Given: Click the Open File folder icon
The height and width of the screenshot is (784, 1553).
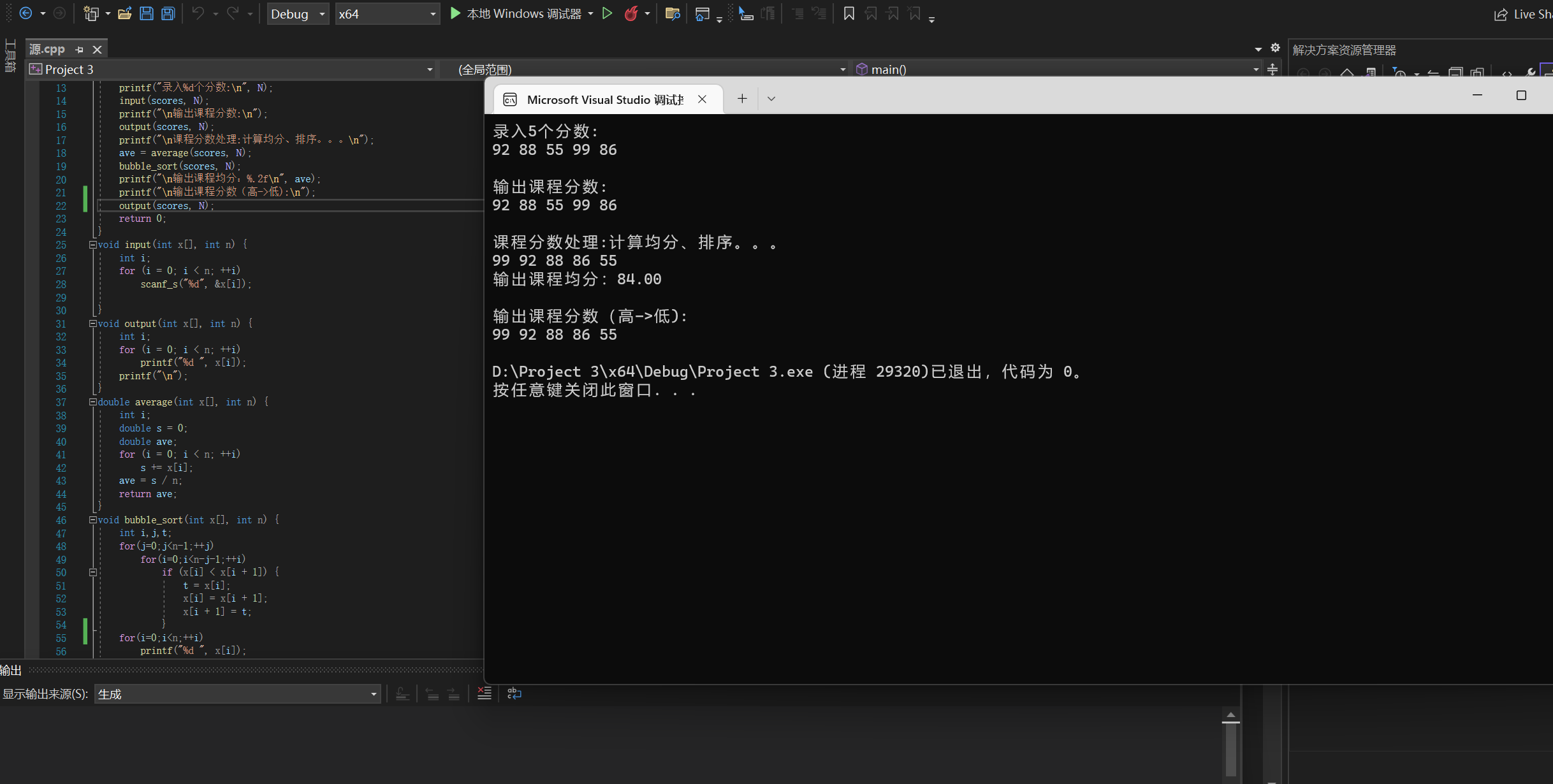Looking at the screenshot, I should click(x=125, y=13).
